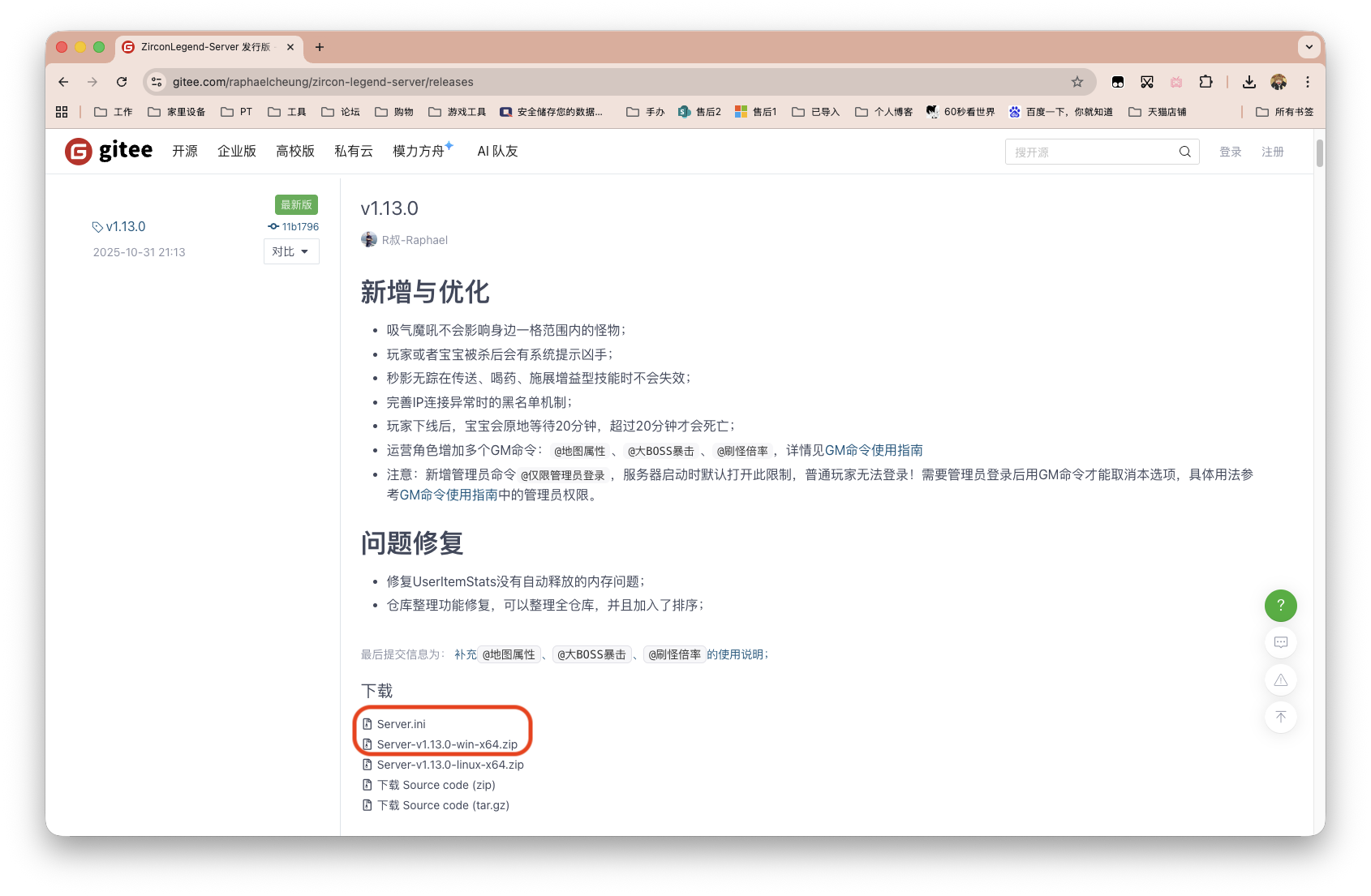Click the back-to-top arrow icon

1280,717
